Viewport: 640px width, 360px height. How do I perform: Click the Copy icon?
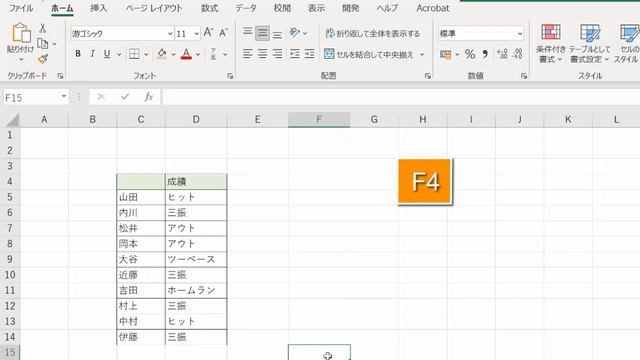pyautogui.click(x=42, y=43)
